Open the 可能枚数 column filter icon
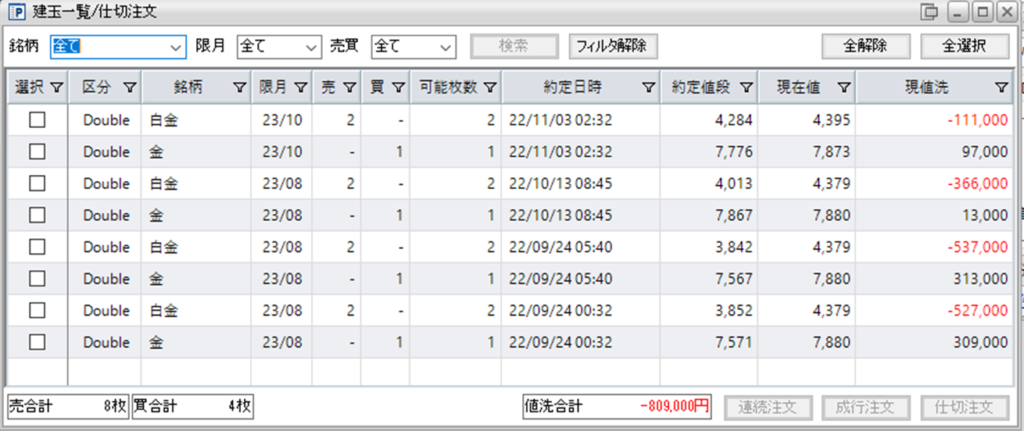Viewport: 1024px width, 431px height. pyautogui.click(x=490, y=88)
